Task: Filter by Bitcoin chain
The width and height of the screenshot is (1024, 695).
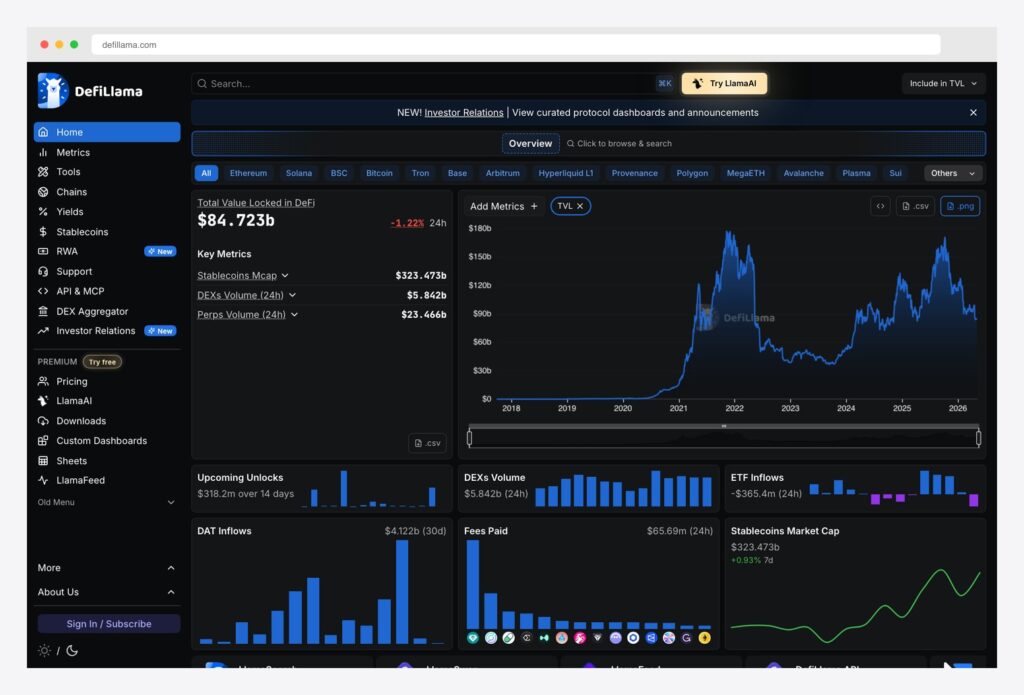Action: point(379,173)
